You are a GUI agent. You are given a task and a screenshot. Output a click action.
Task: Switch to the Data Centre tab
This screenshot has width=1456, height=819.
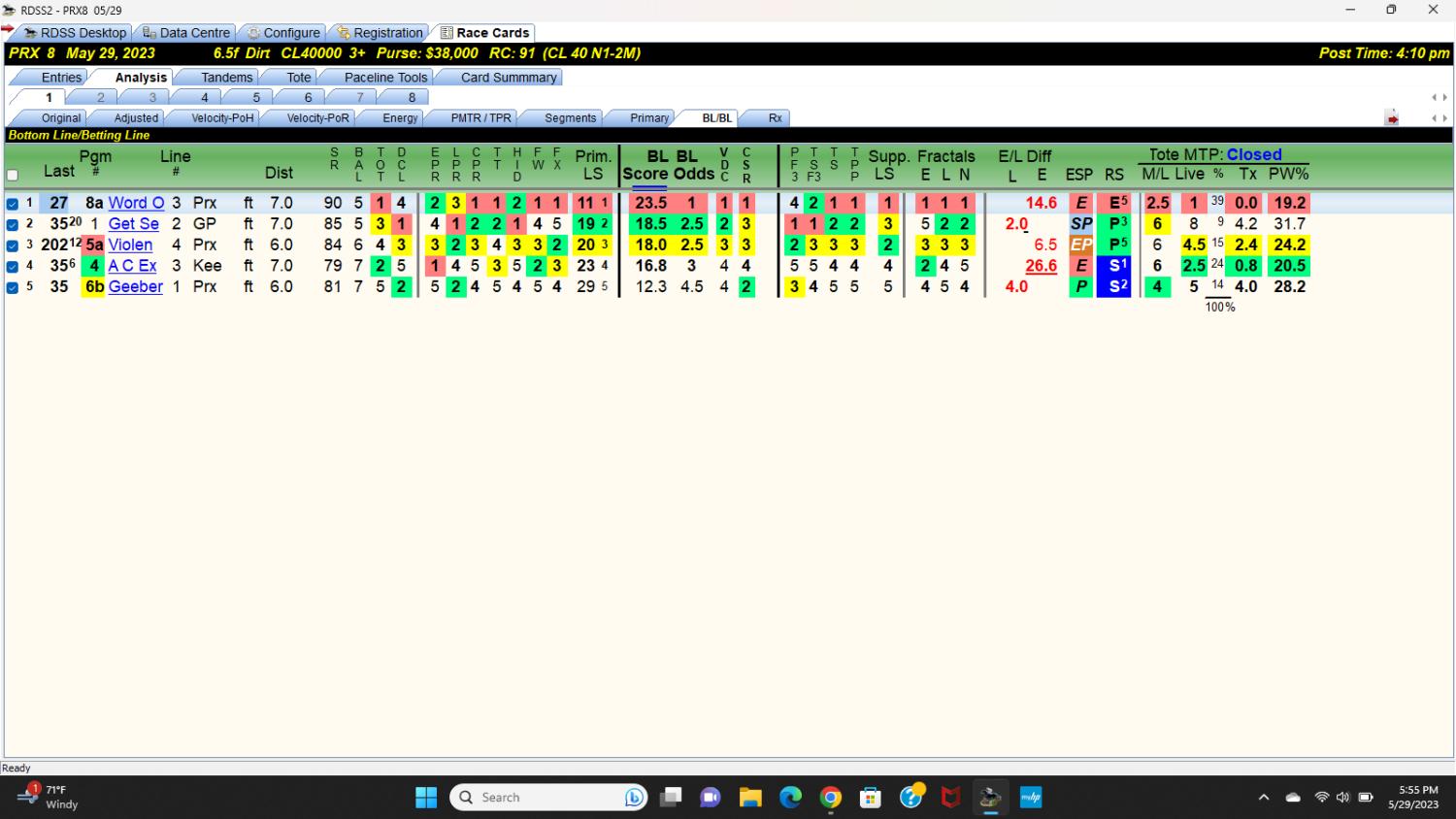[x=186, y=33]
